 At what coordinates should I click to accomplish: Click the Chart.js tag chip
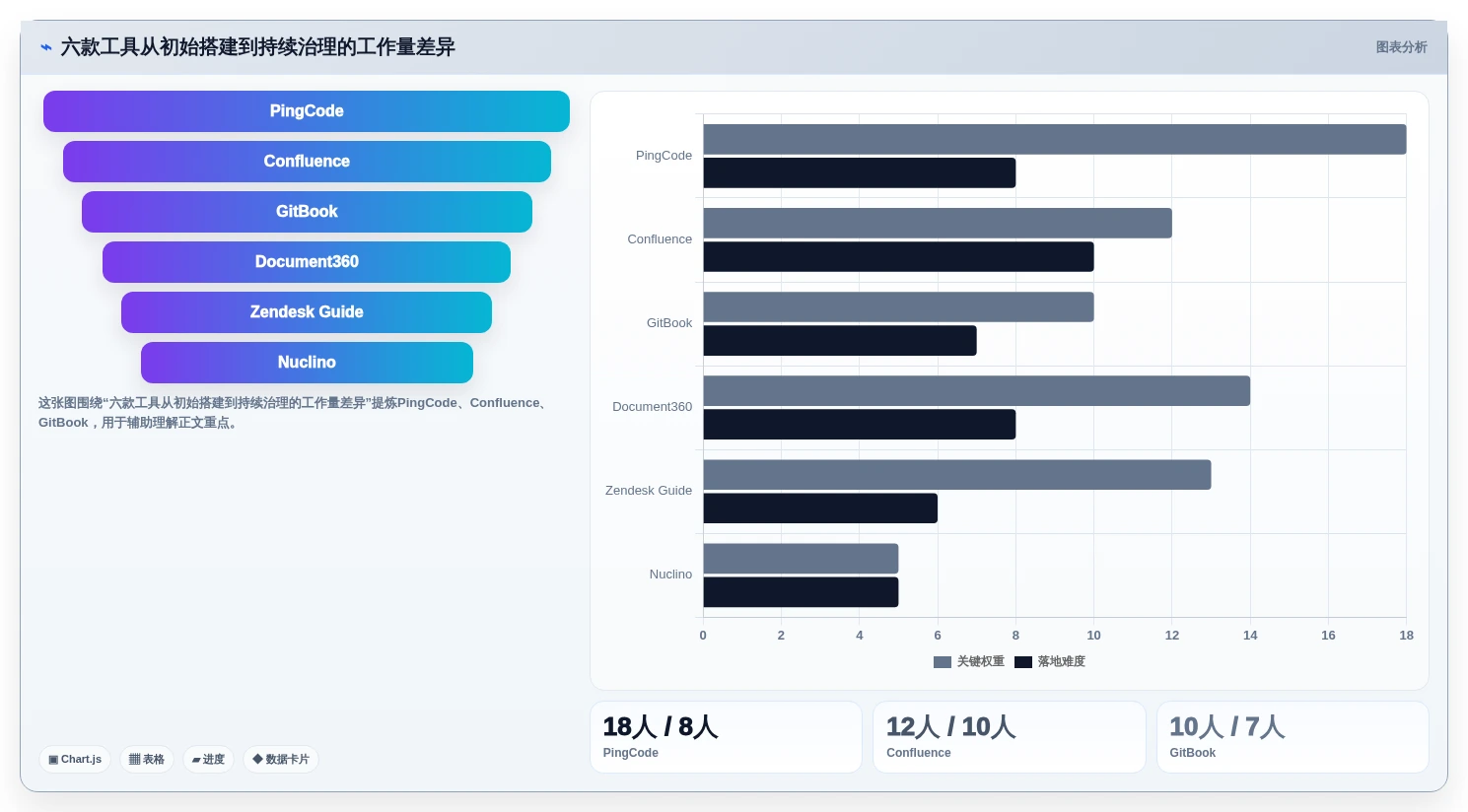click(x=75, y=760)
